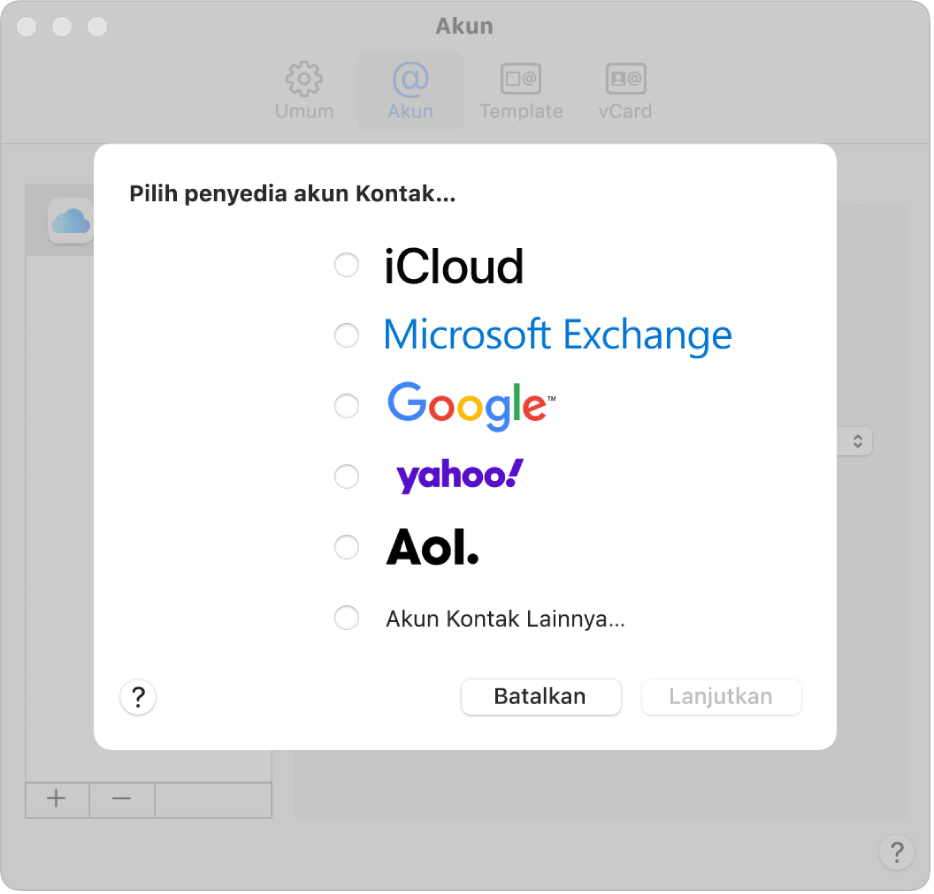This screenshot has width=934, height=894.
Task: Choose Akun Kontak Lainnya radio option
Action: [347, 618]
